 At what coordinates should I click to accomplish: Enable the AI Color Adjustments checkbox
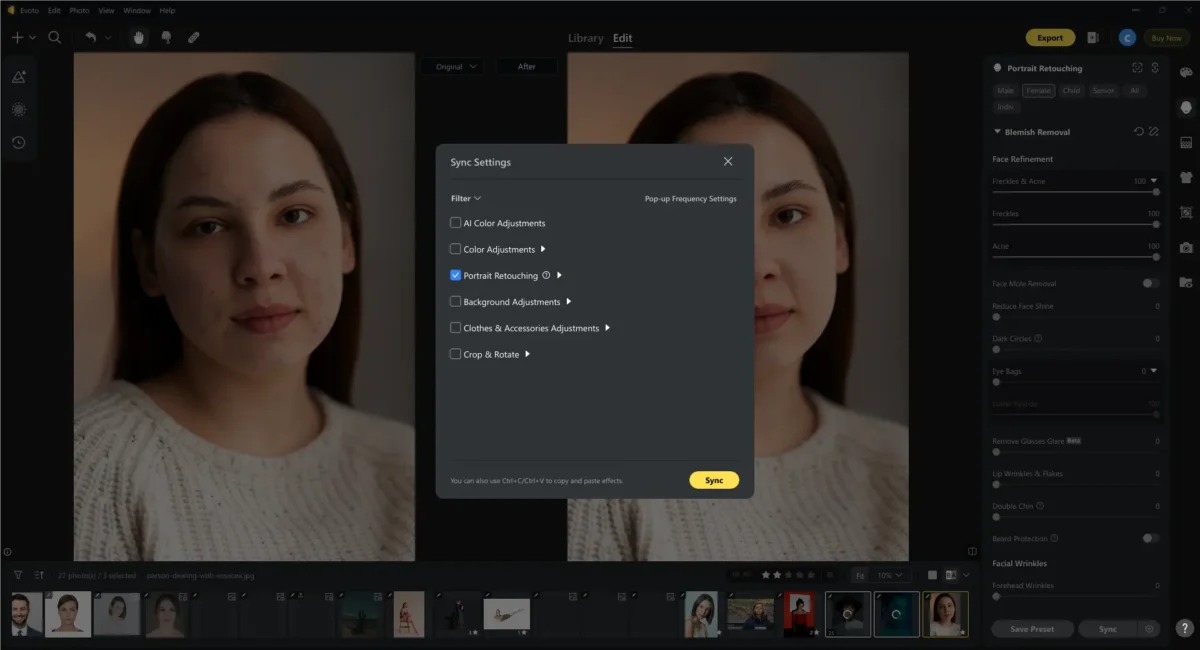click(x=456, y=223)
